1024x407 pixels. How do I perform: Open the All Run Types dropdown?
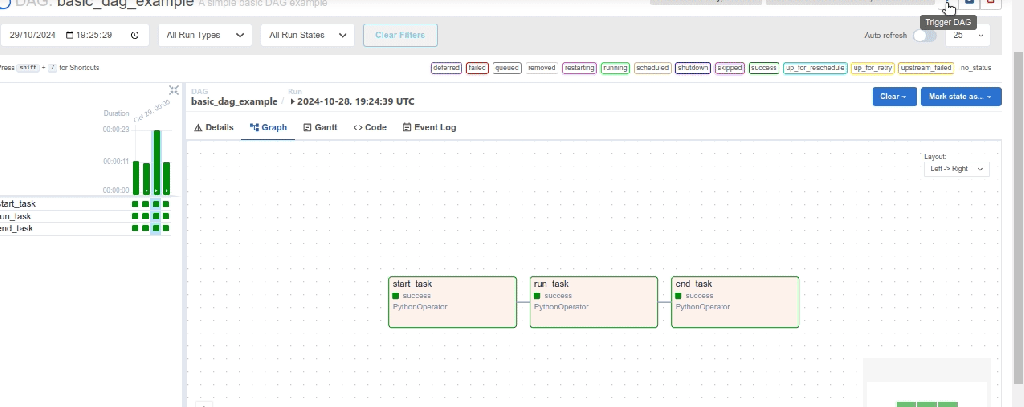pyautogui.click(x=205, y=35)
